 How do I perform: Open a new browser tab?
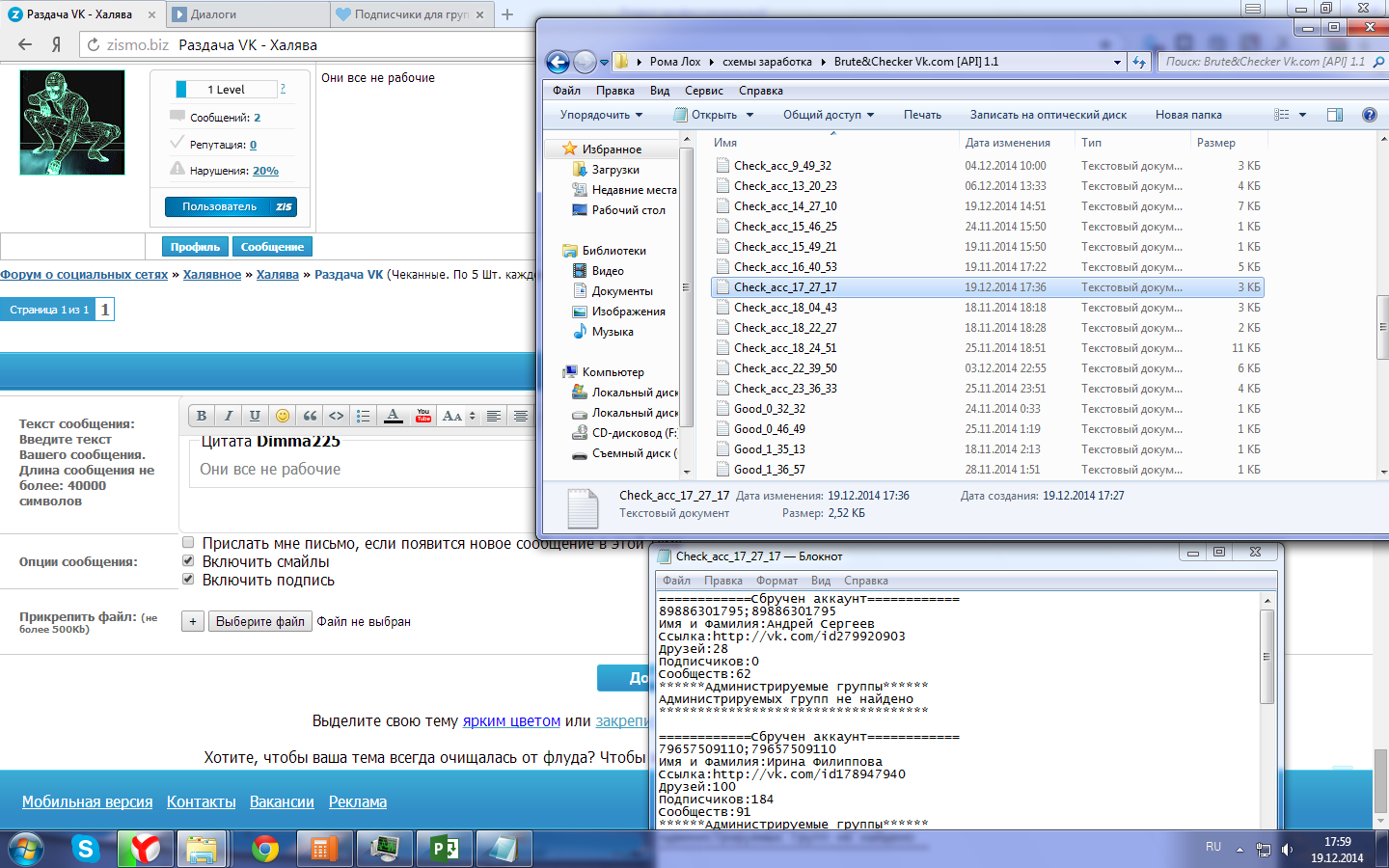(x=507, y=14)
